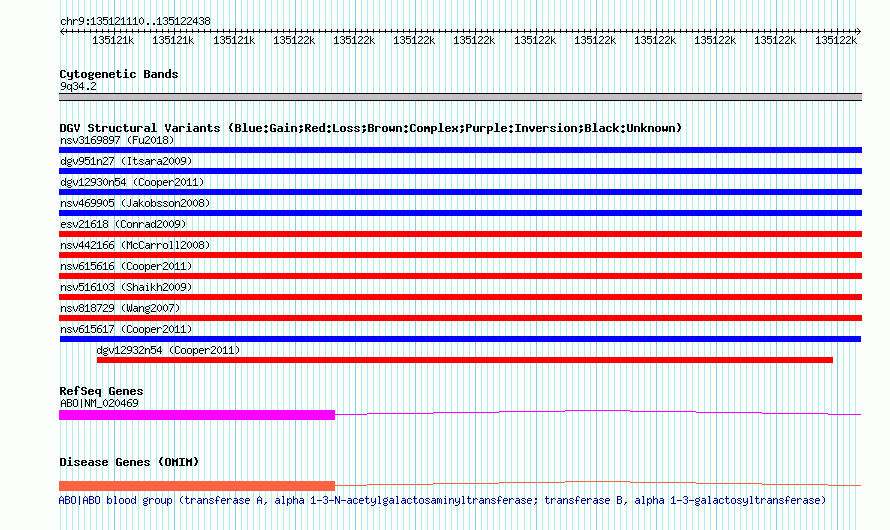The height and width of the screenshot is (530, 890).
Task: Open variant label nsv3169897 (Fu2018)
Action: (117, 140)
